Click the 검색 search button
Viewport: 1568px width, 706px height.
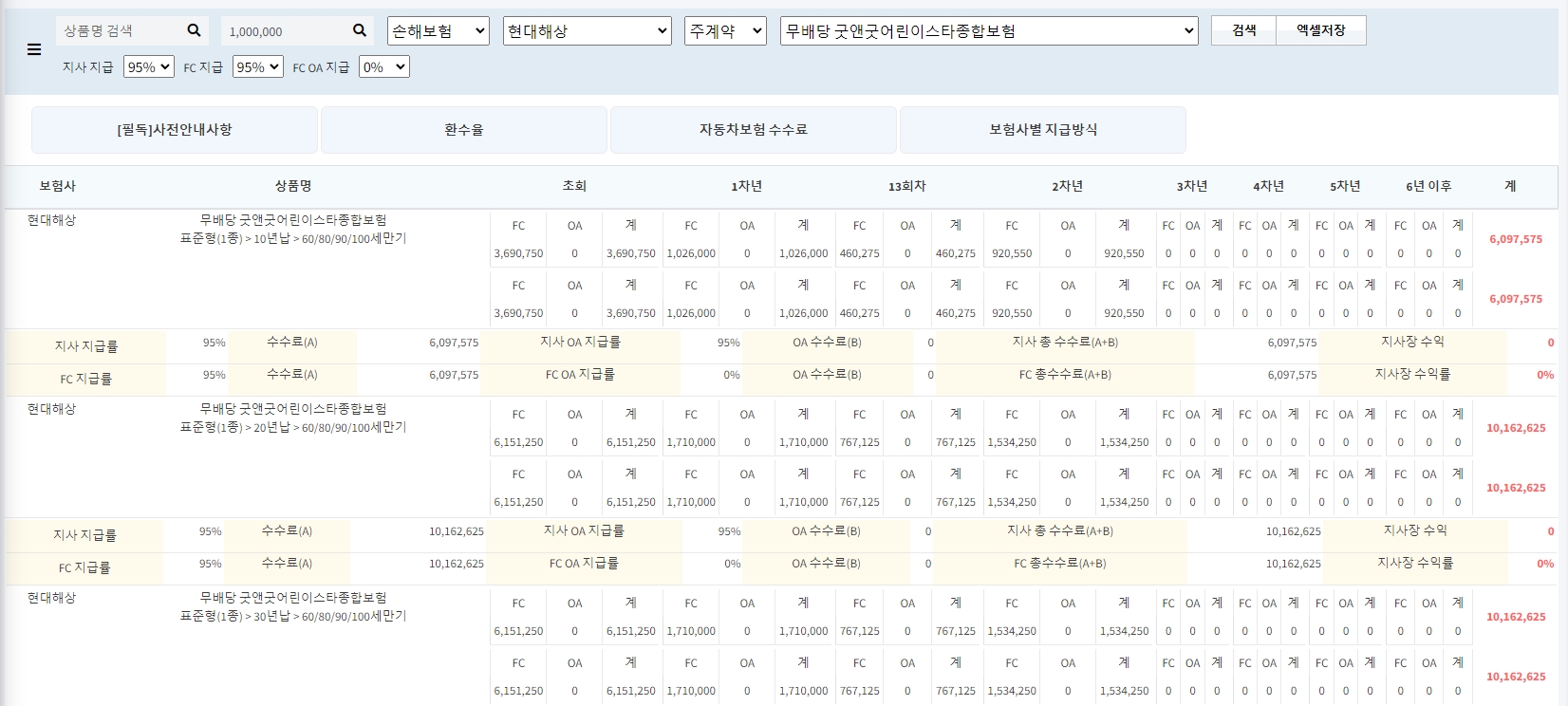point(1243,30)
